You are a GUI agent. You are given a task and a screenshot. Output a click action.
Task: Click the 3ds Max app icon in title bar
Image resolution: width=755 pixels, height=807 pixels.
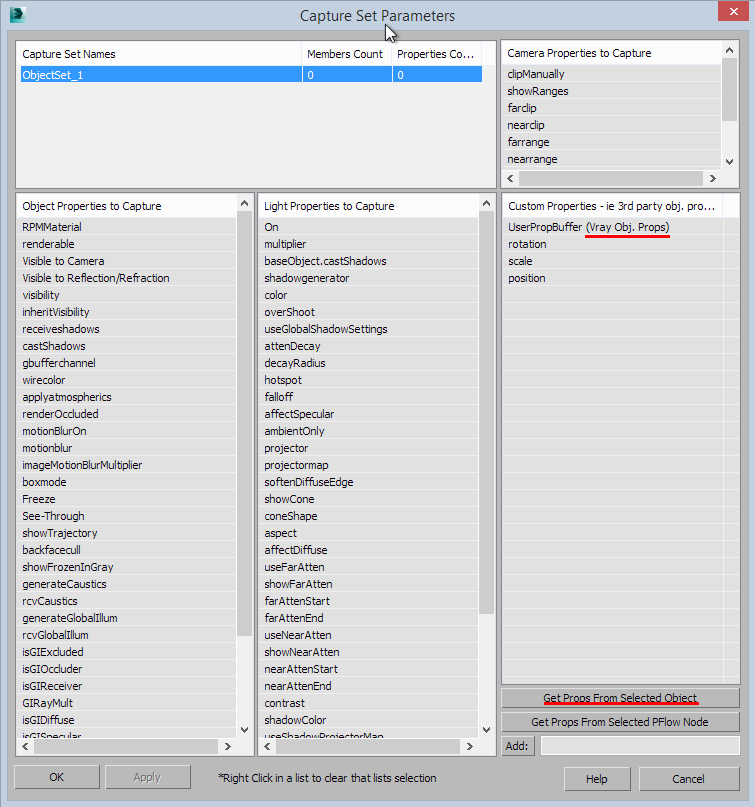pyautogui.click(x=18, y=15)
